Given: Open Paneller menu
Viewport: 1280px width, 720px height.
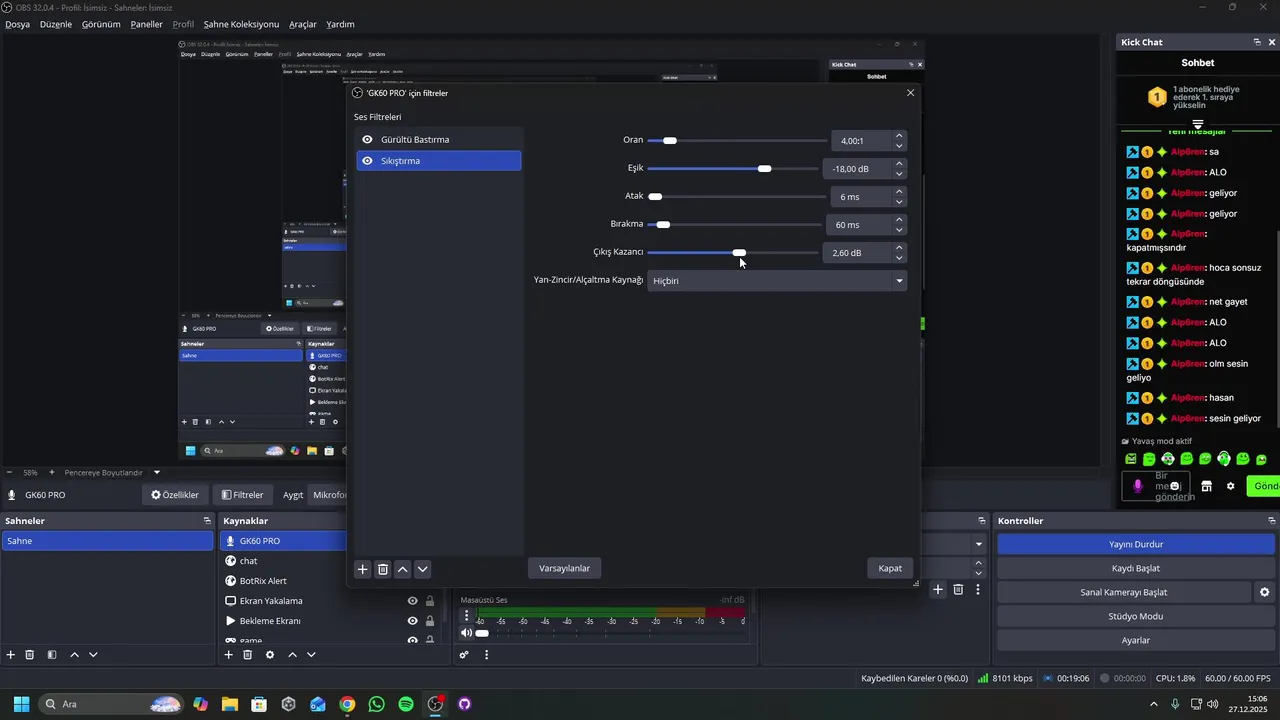Looking at the screenshot, I should click(147, 24).
